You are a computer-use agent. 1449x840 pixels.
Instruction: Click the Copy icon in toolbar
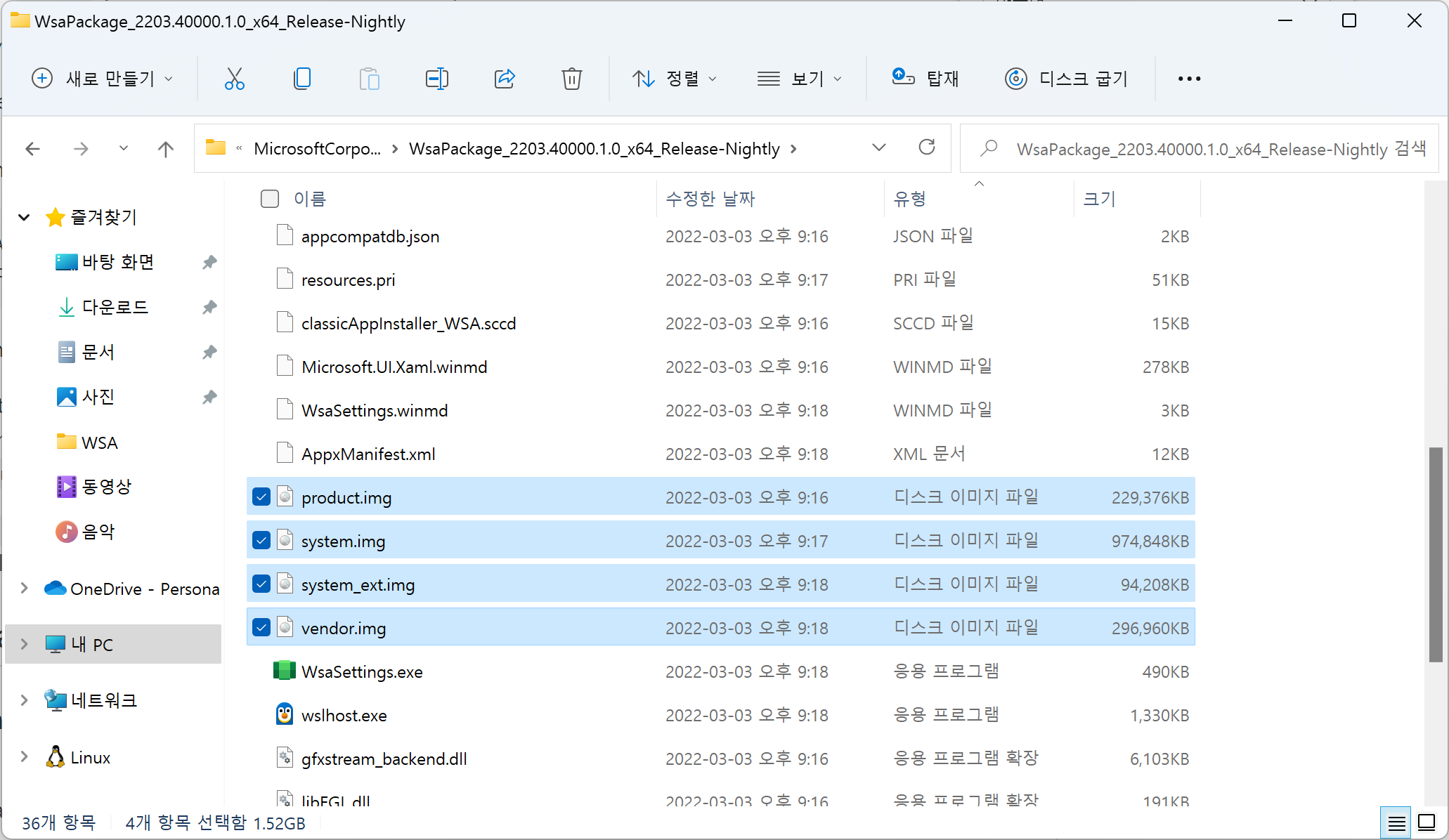tap(302, 79)
